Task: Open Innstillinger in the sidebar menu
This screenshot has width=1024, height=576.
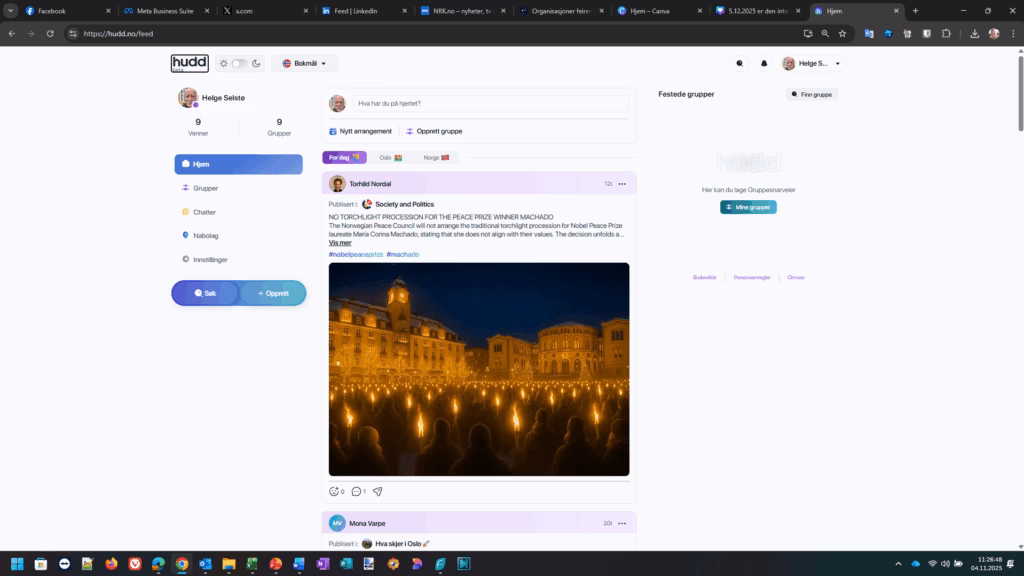Action: click(x=210, y=260)
